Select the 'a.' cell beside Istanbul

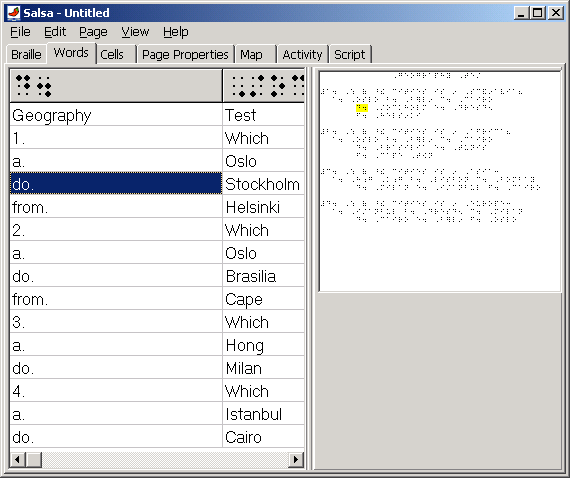click(x=116, y=414)
